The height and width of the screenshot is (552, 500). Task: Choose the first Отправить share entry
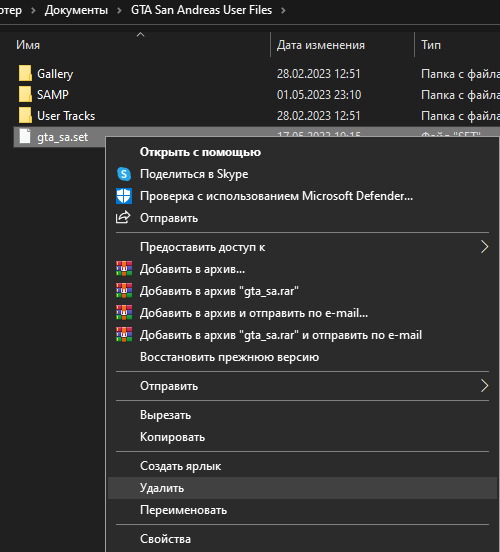point(302,218)
